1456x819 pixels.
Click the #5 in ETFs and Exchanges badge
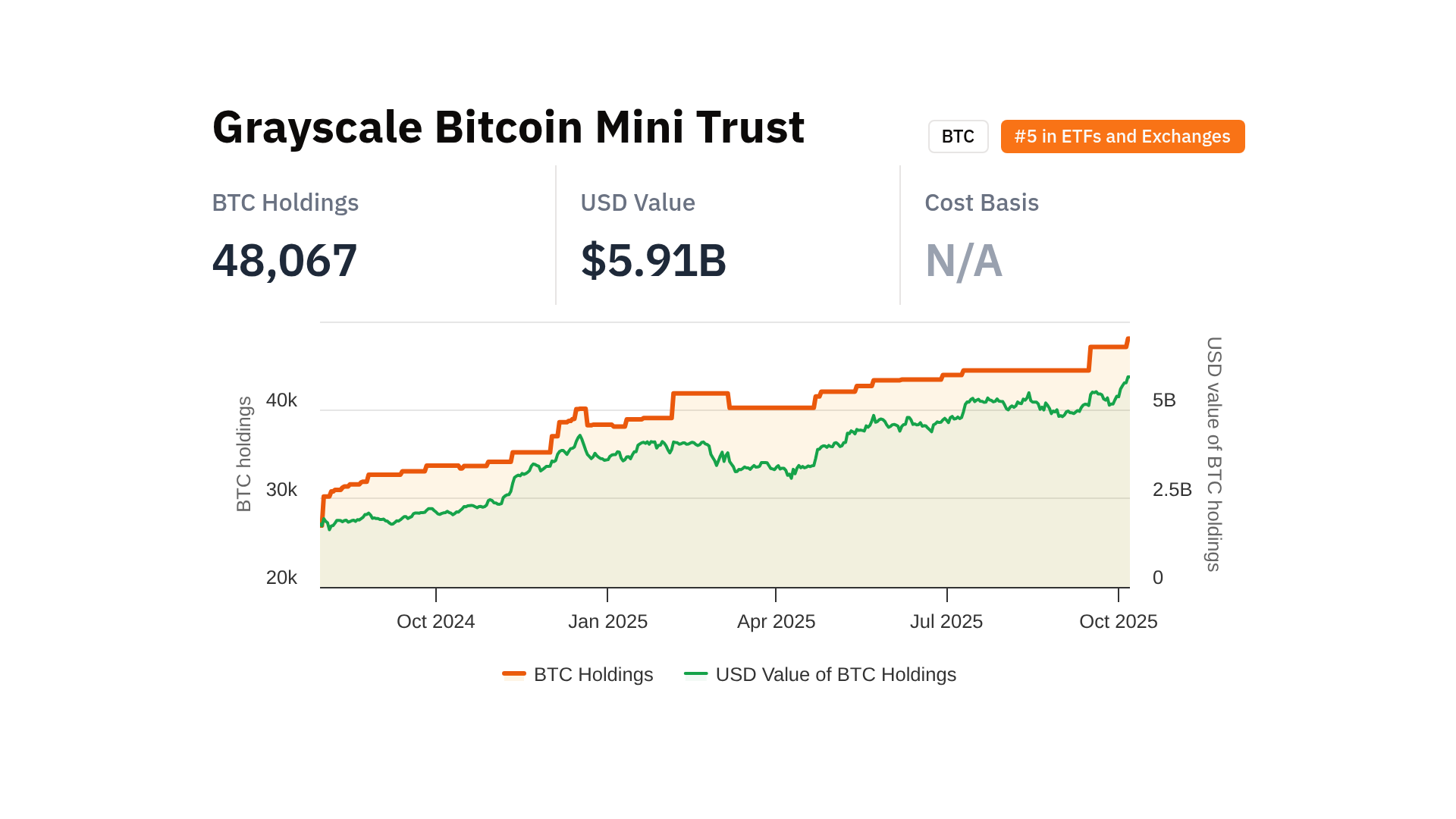point(1122,136)
